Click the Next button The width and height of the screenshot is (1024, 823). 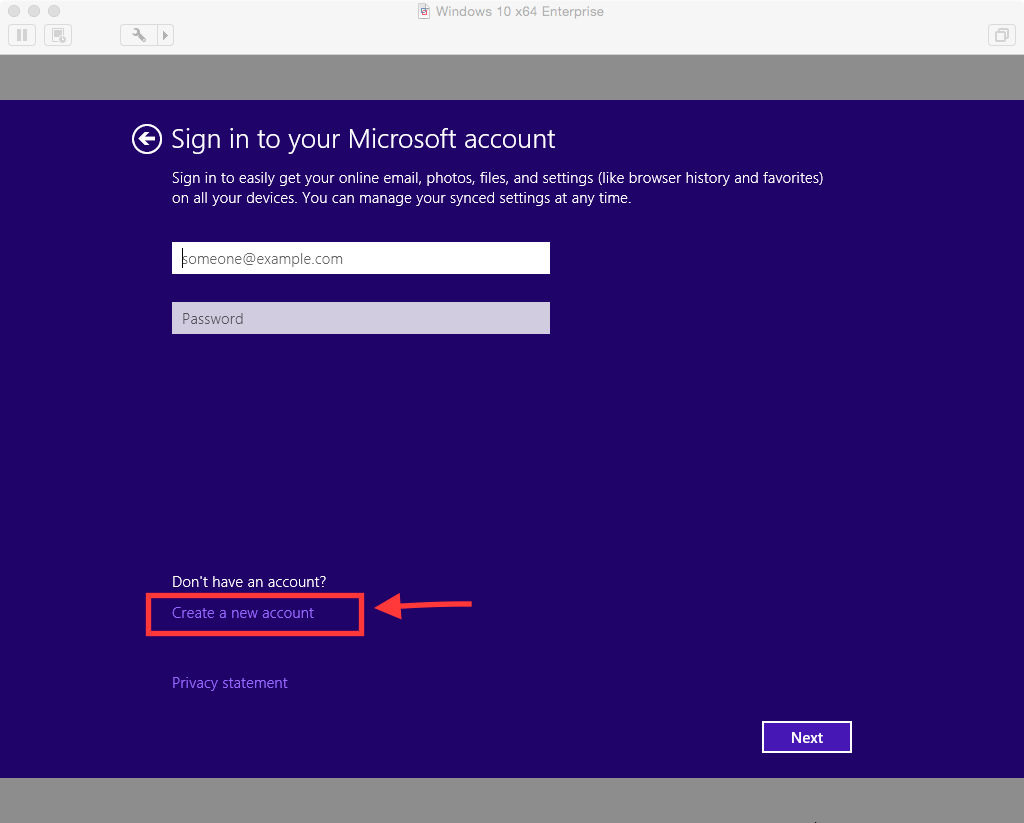click(807, 737)
